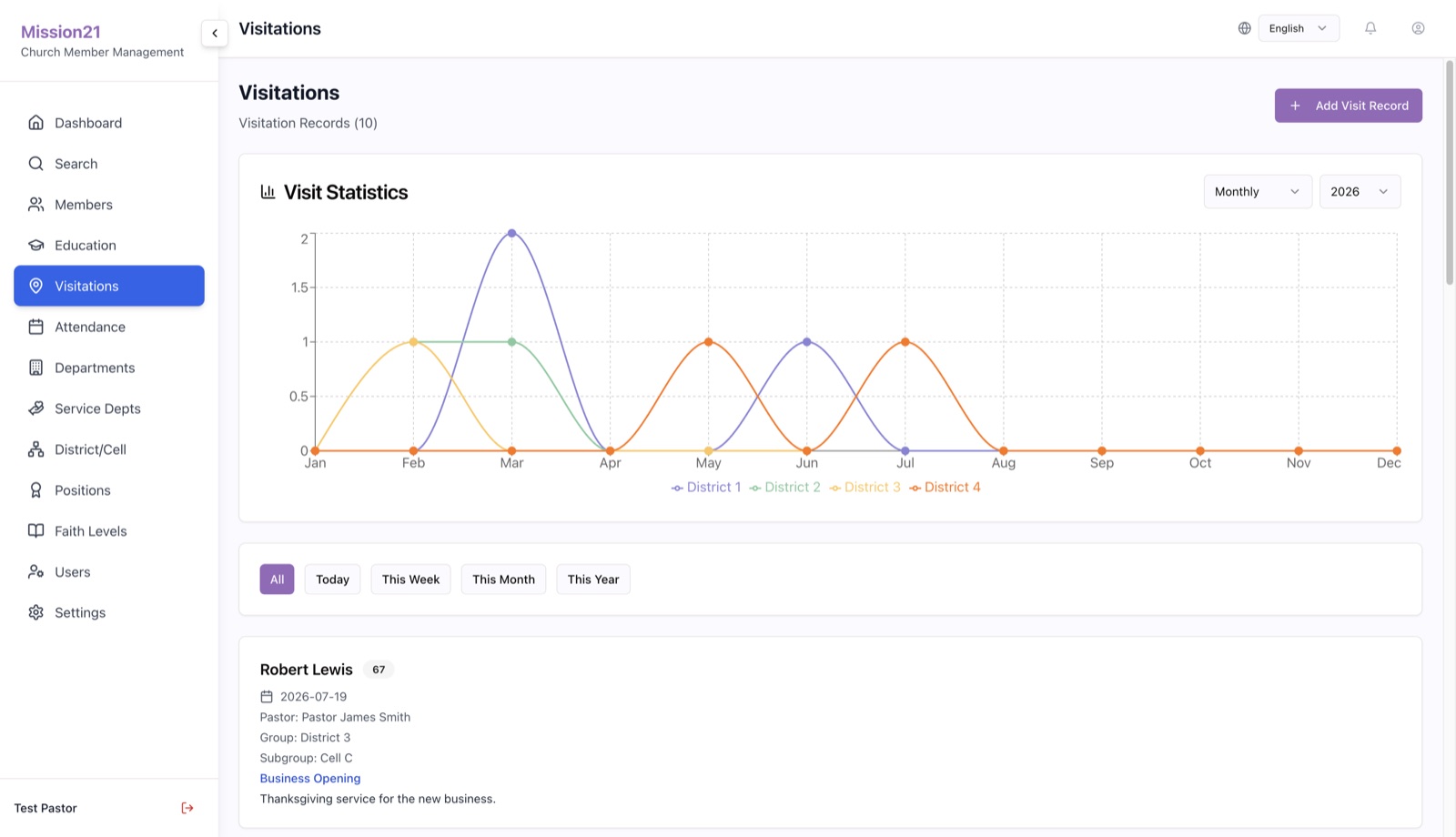Viewport: 1456px width, 837px height.
Task: Toggle District 1 legend series
Action: click(x=706, y=488)
